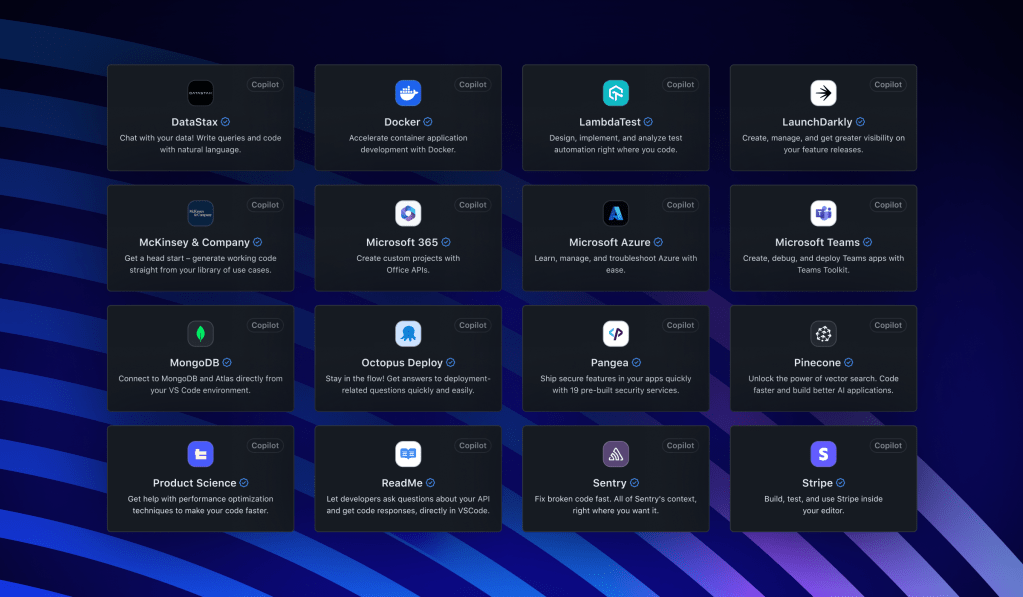The height and width of the screenshot is (597, 1023).
Task: Select the Pinecone network logo icon
Action: 823,333
